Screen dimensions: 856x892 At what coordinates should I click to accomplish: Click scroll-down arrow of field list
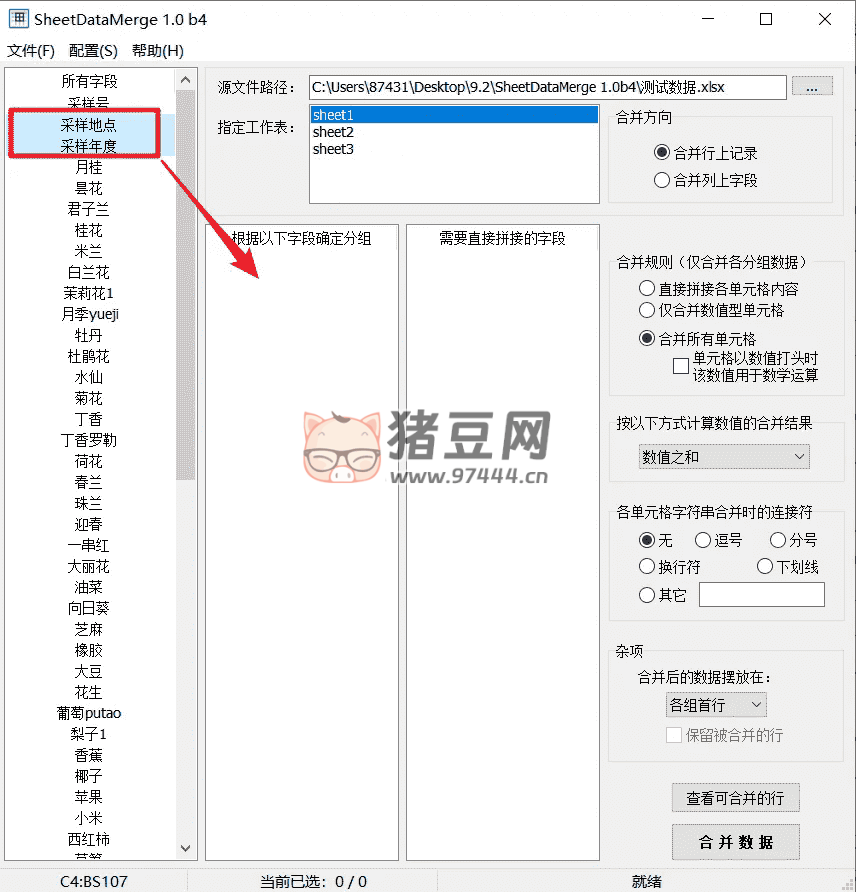click(x=185, y=848)
